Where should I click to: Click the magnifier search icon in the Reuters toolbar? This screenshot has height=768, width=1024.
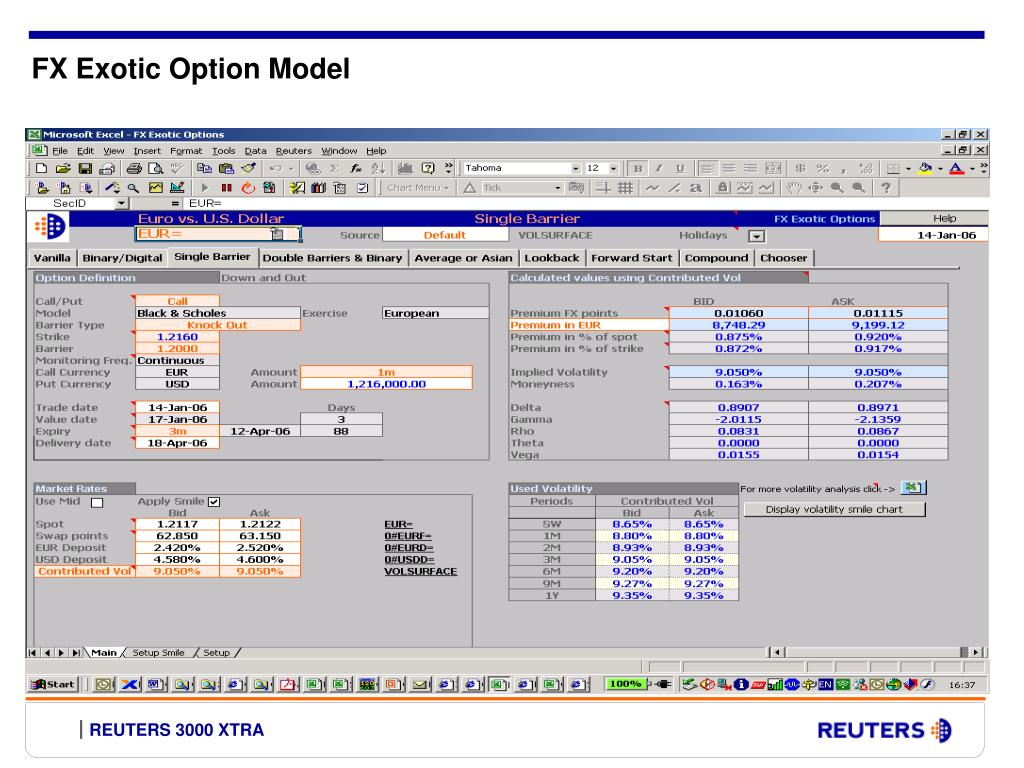[133, 188]
